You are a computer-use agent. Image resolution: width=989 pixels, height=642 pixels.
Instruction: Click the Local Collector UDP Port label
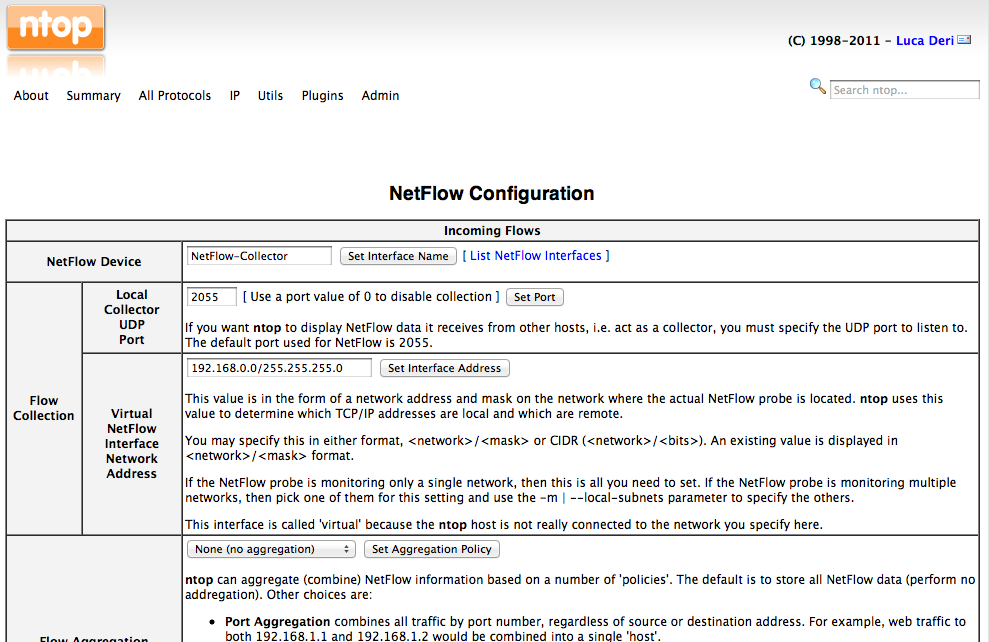[x=132, y=317]
